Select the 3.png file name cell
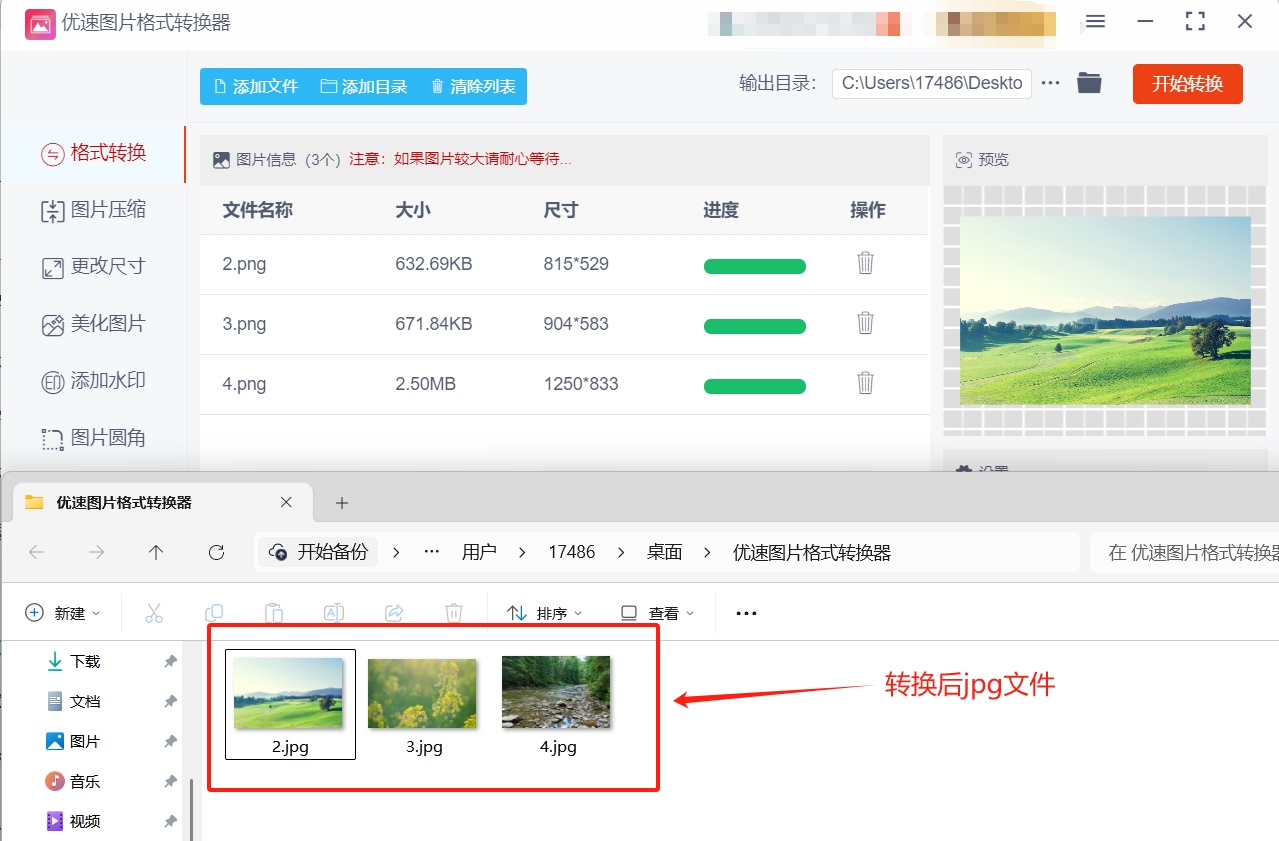The height and width of the screenshot is (841, 1279). point(244,324)
